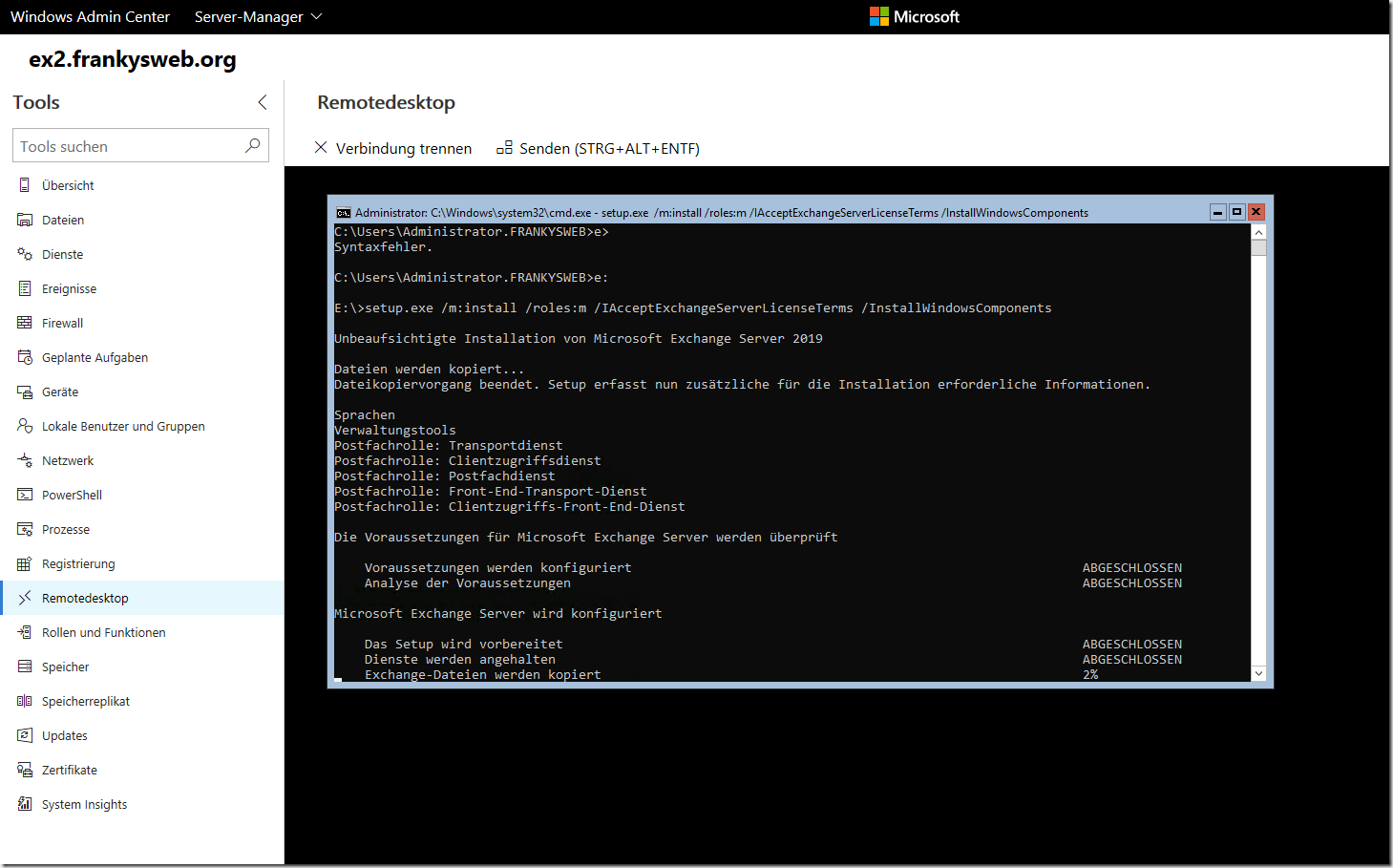Click the Speicherreplikat icon

point(25,701)
